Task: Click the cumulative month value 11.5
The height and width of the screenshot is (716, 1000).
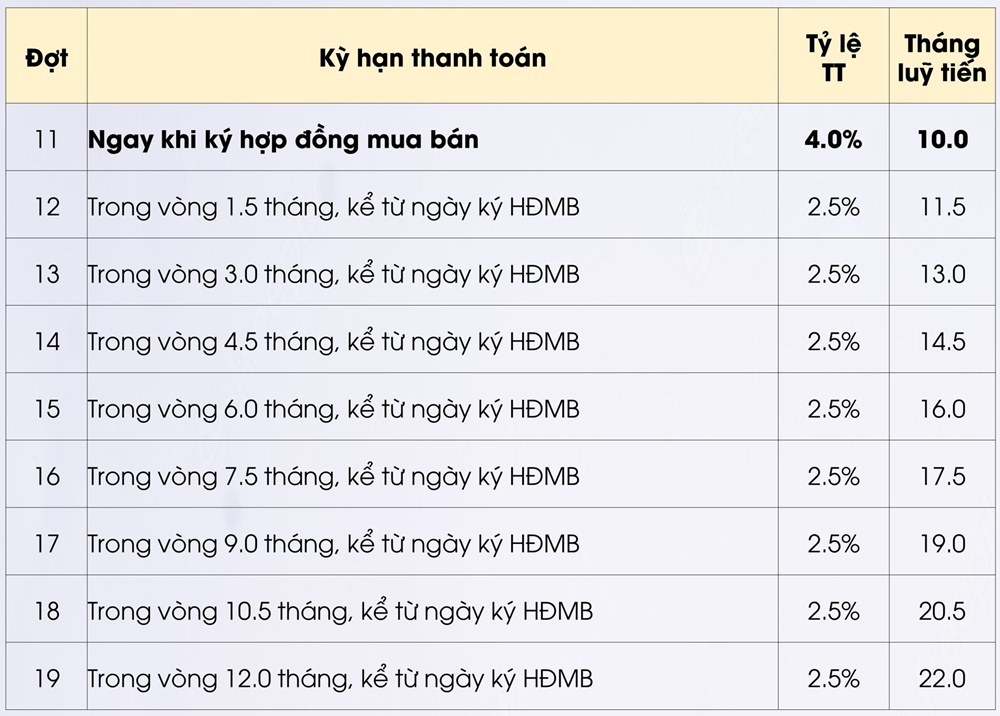Action: (943, 207)
